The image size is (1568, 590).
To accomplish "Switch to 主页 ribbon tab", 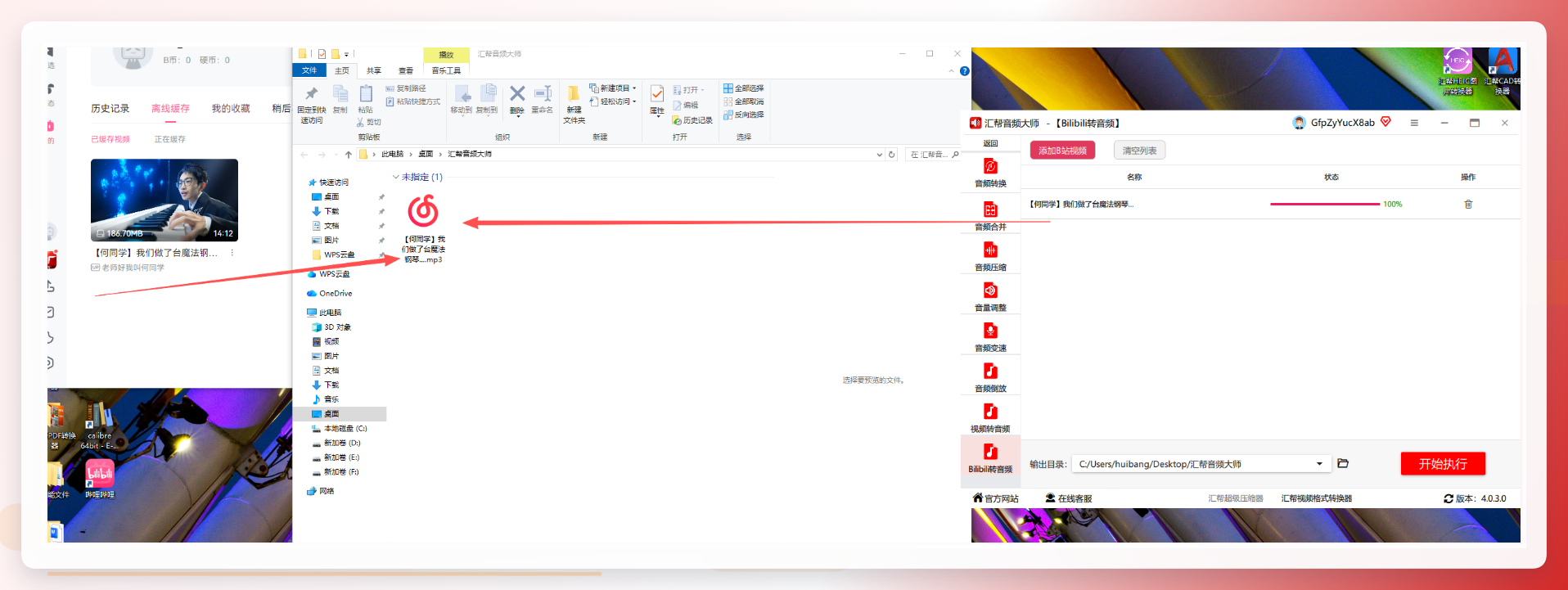I will 342,70.
